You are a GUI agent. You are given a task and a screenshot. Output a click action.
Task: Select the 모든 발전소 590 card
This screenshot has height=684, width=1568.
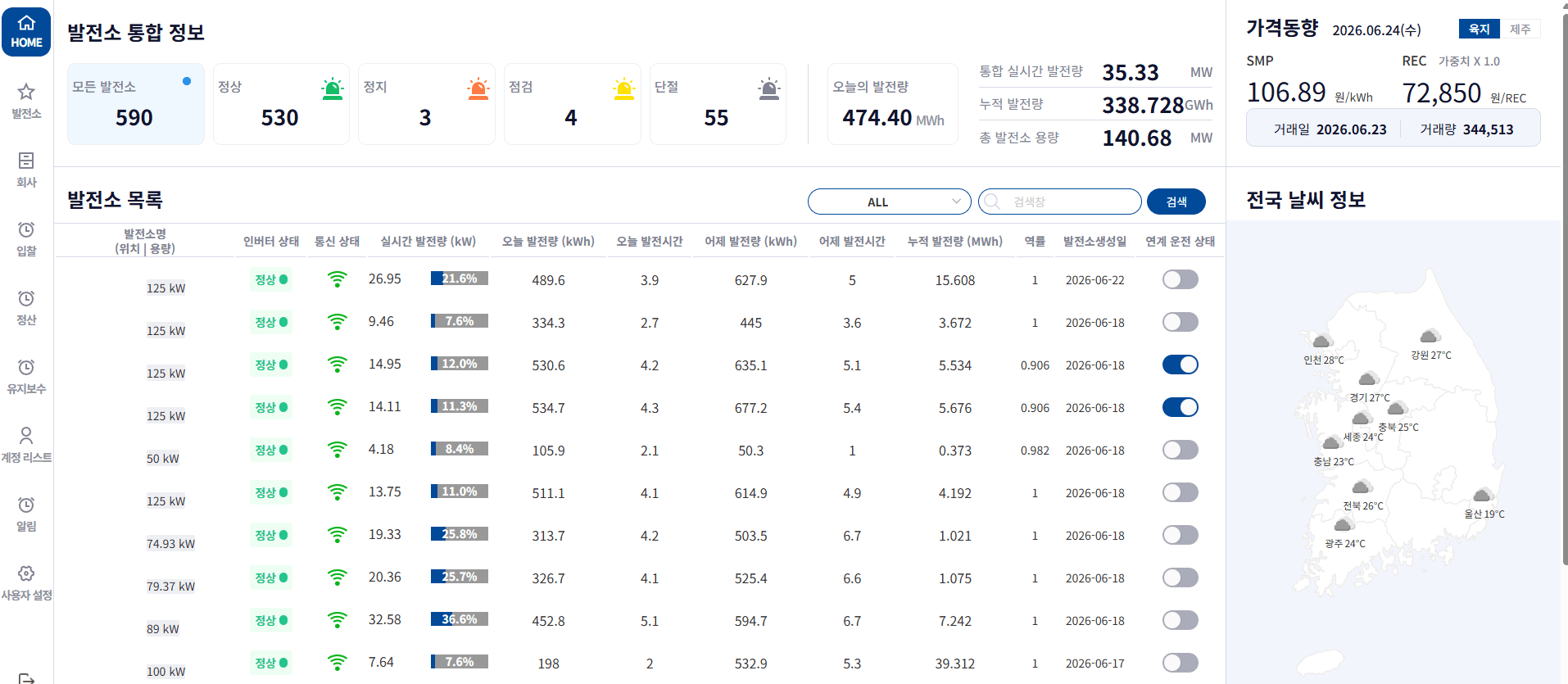coord(135,104)
